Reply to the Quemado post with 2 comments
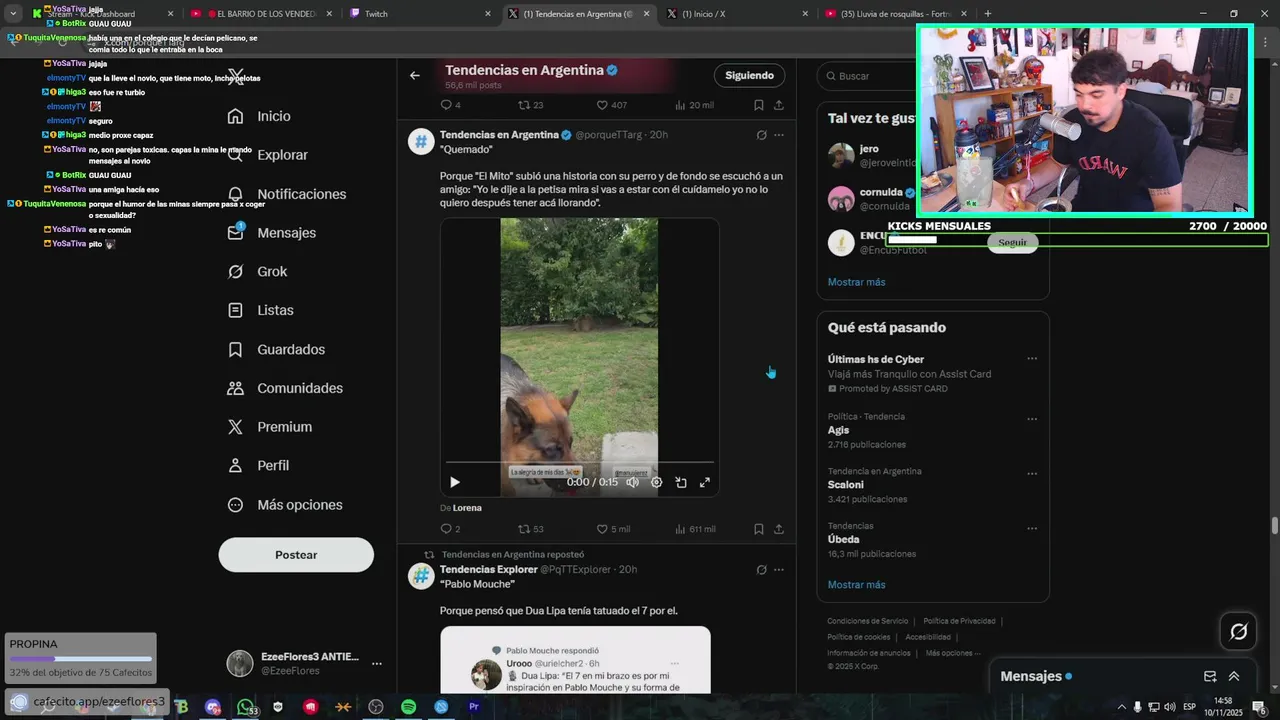 pos(450,529)
